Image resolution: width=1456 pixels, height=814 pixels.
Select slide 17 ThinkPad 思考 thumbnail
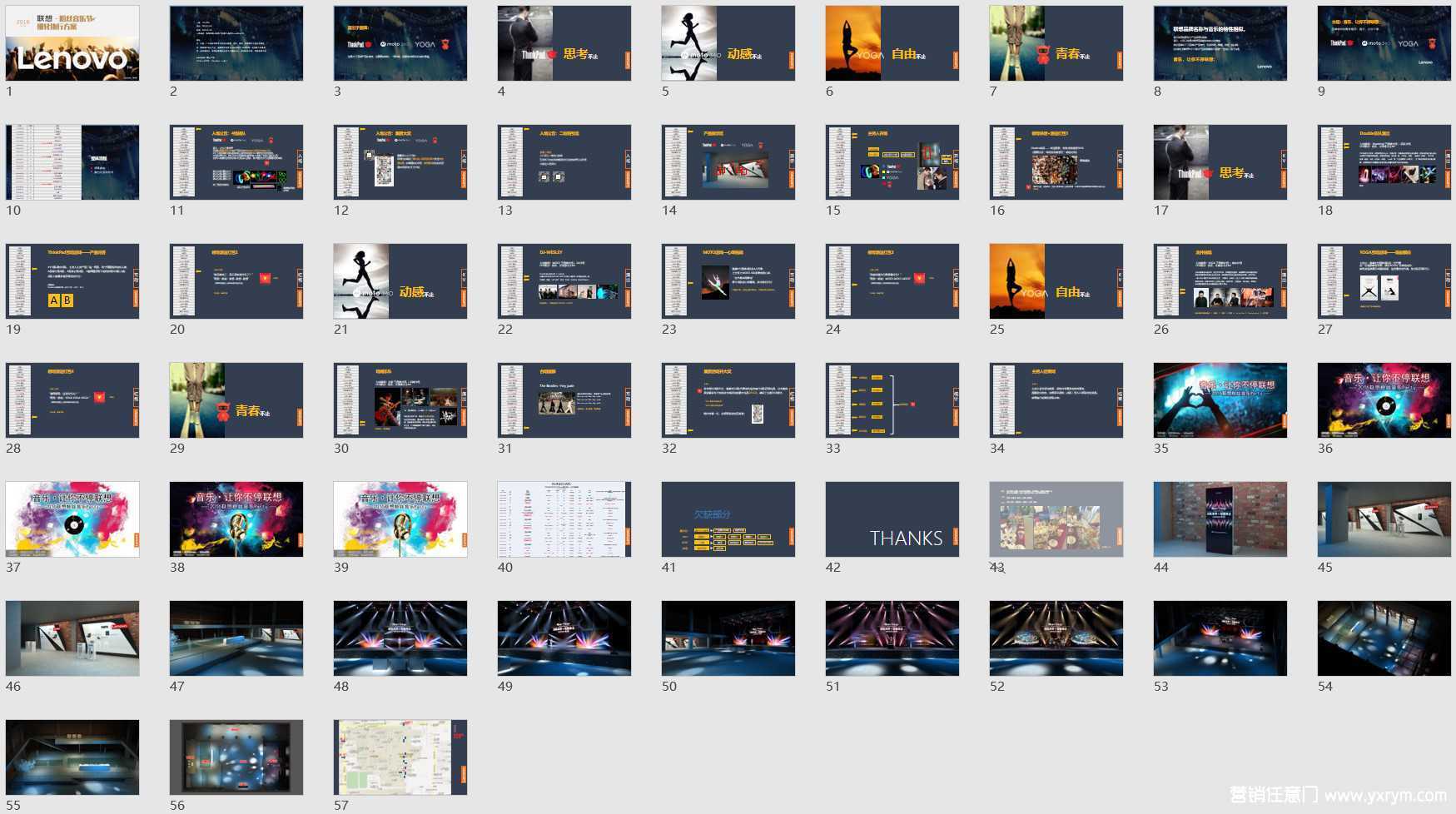tap(1220, 162)
